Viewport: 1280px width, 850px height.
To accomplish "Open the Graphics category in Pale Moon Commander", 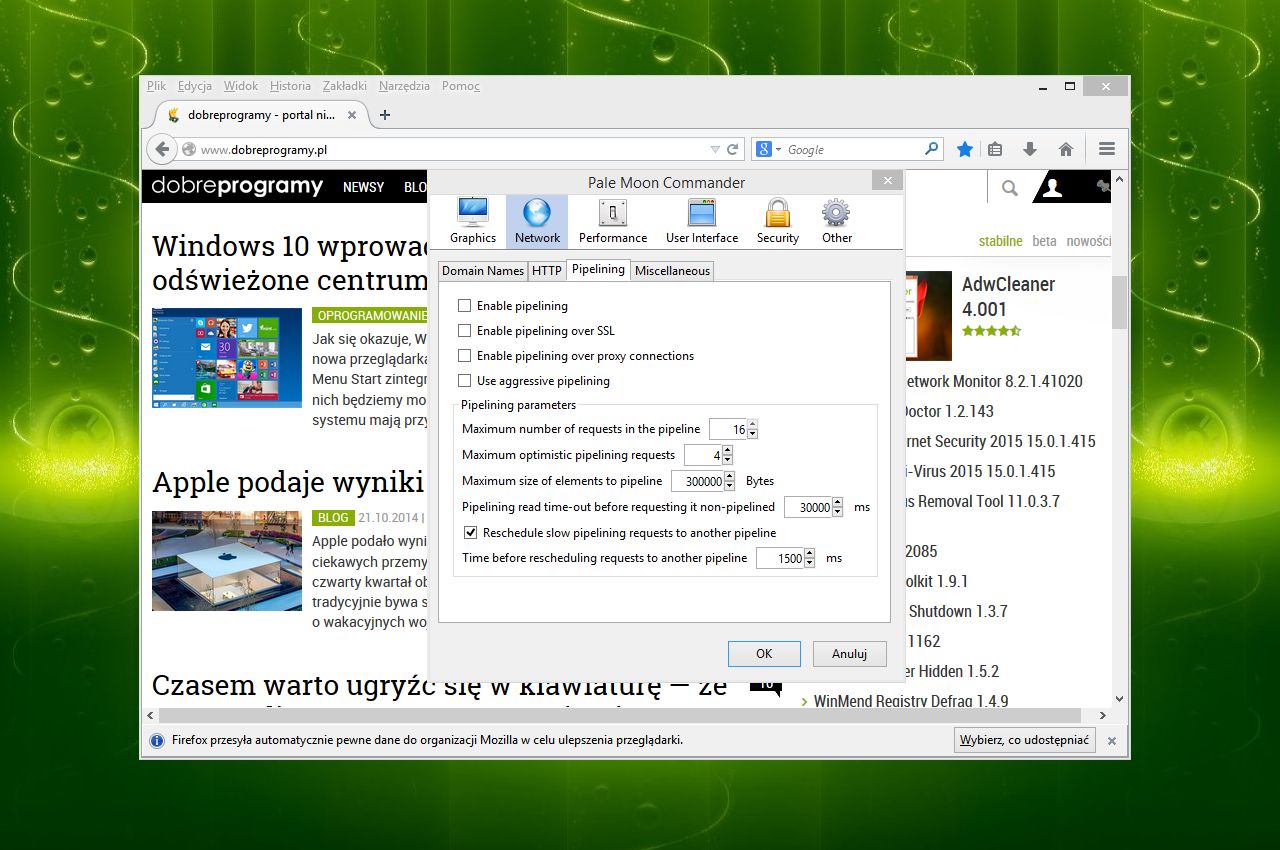I will pyautogui.click(x=472, y=221).
